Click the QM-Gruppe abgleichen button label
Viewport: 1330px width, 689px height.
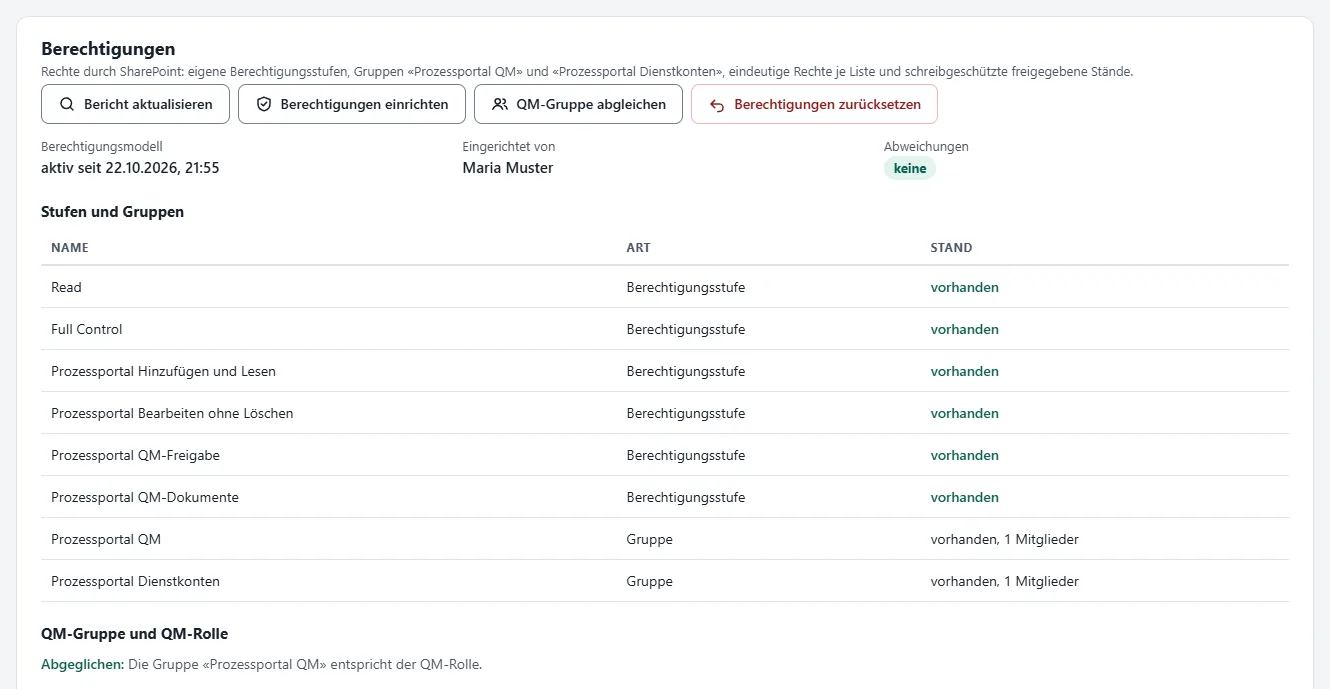pyautogui.click(x=591, y=104)
